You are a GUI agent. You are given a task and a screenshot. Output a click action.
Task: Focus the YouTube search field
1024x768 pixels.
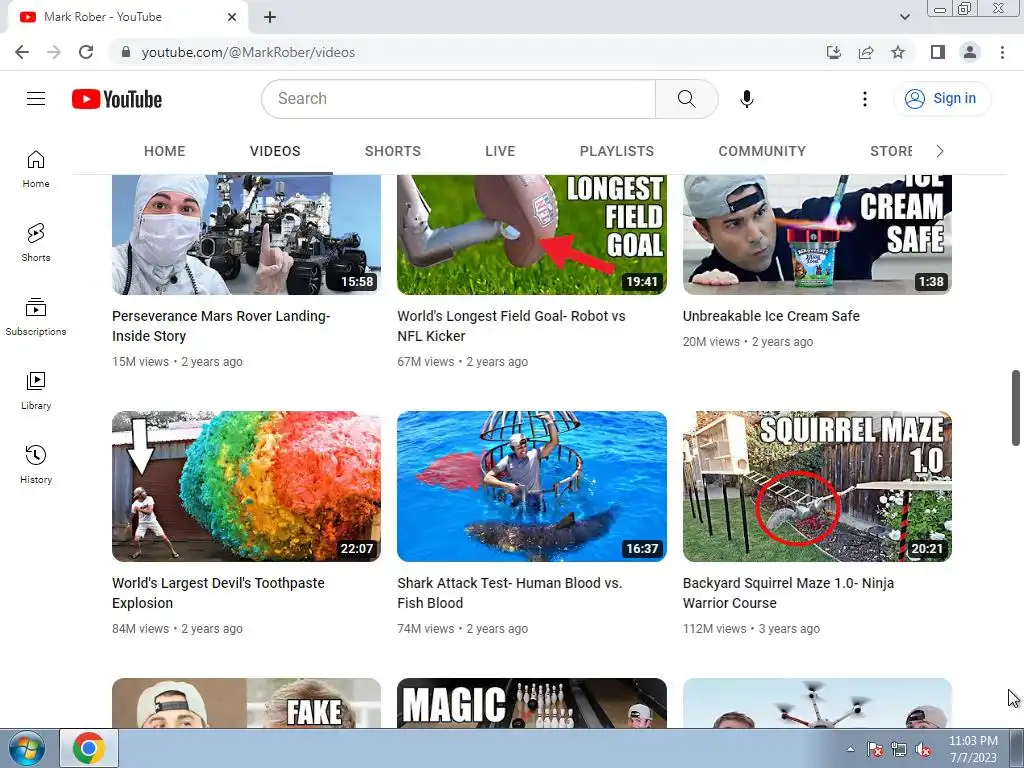[458, 99]
